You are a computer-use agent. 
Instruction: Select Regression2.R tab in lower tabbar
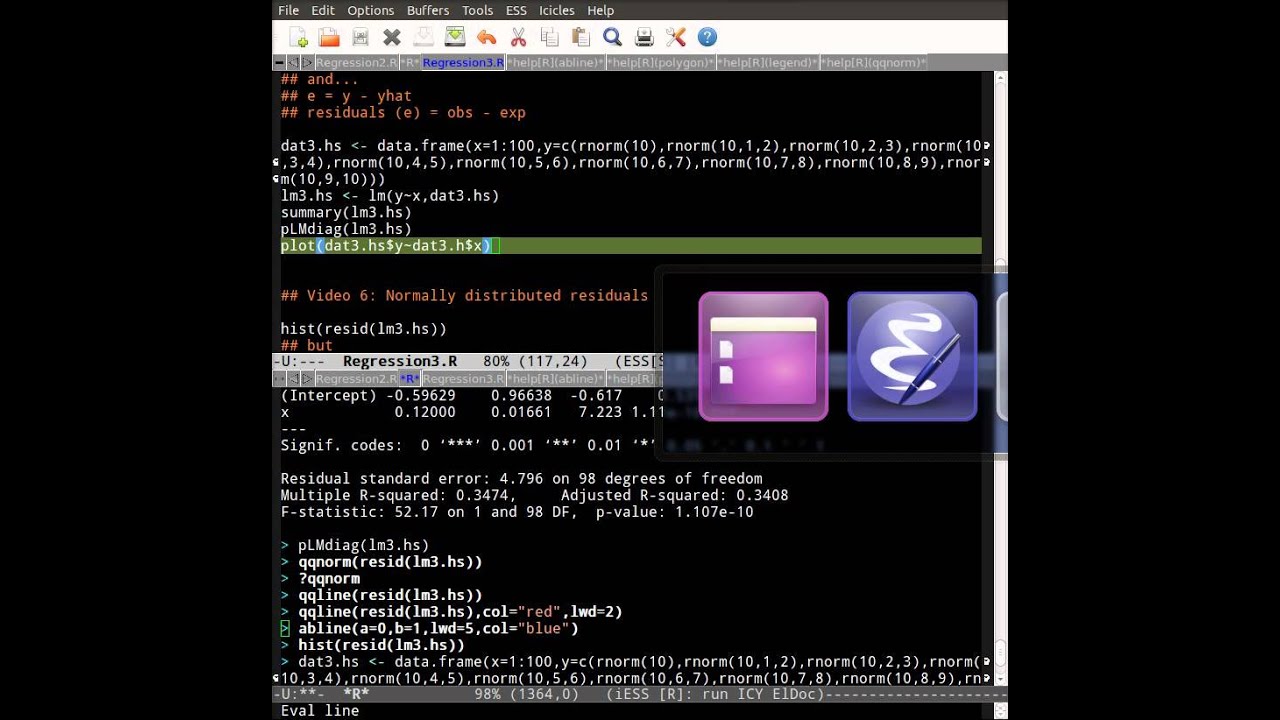(x=357, y=379)
